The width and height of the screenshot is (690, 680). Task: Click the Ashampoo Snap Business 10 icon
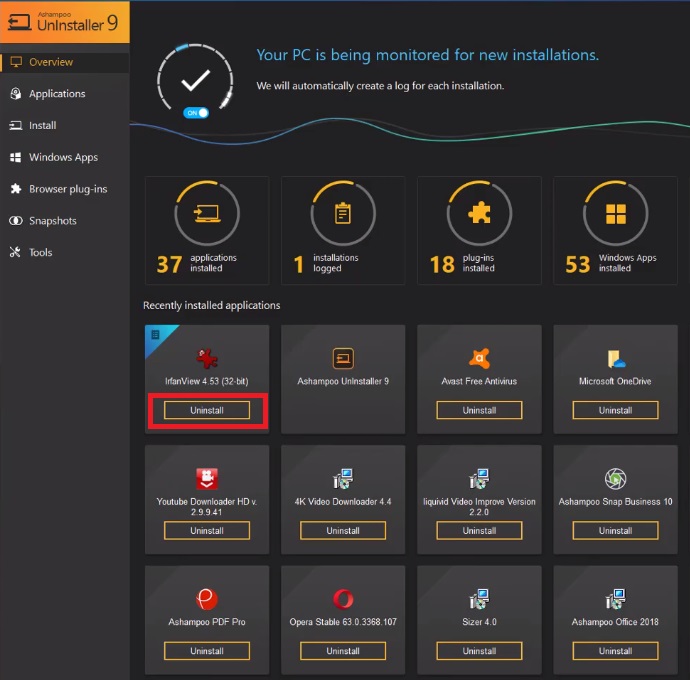coord(615,479)
